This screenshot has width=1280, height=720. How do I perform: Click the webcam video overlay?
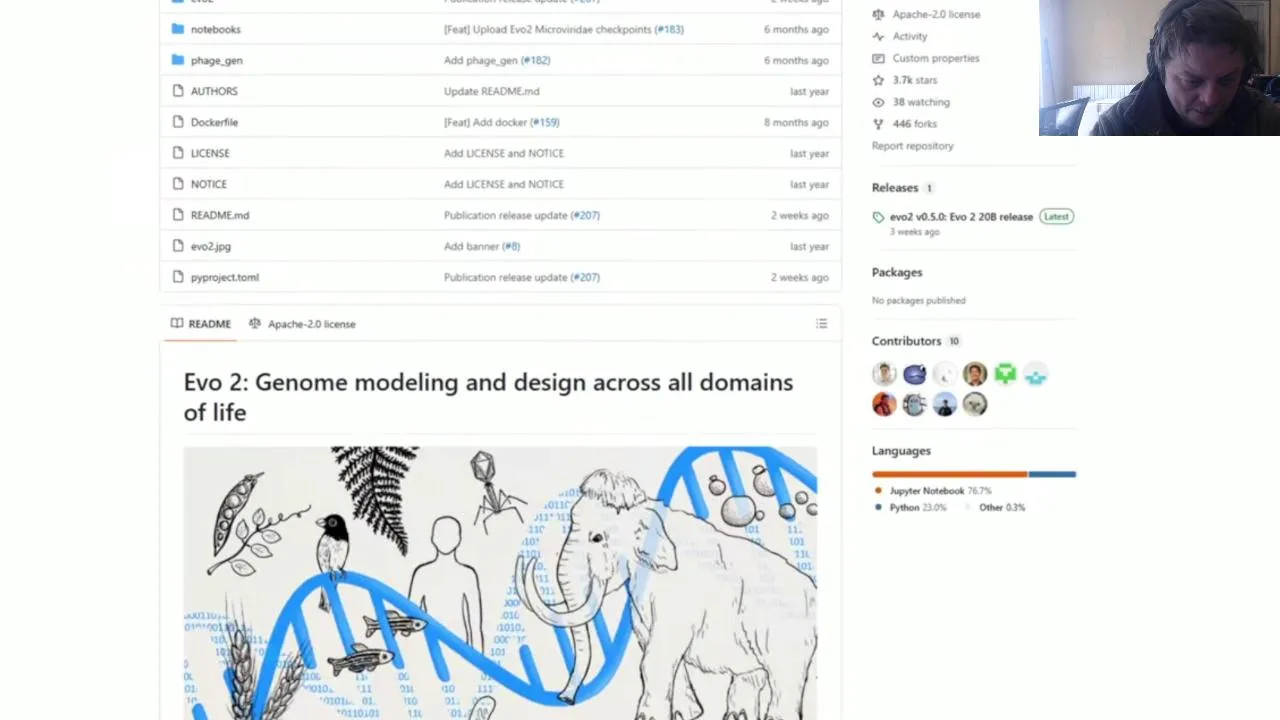click(x=1159, y=67)
